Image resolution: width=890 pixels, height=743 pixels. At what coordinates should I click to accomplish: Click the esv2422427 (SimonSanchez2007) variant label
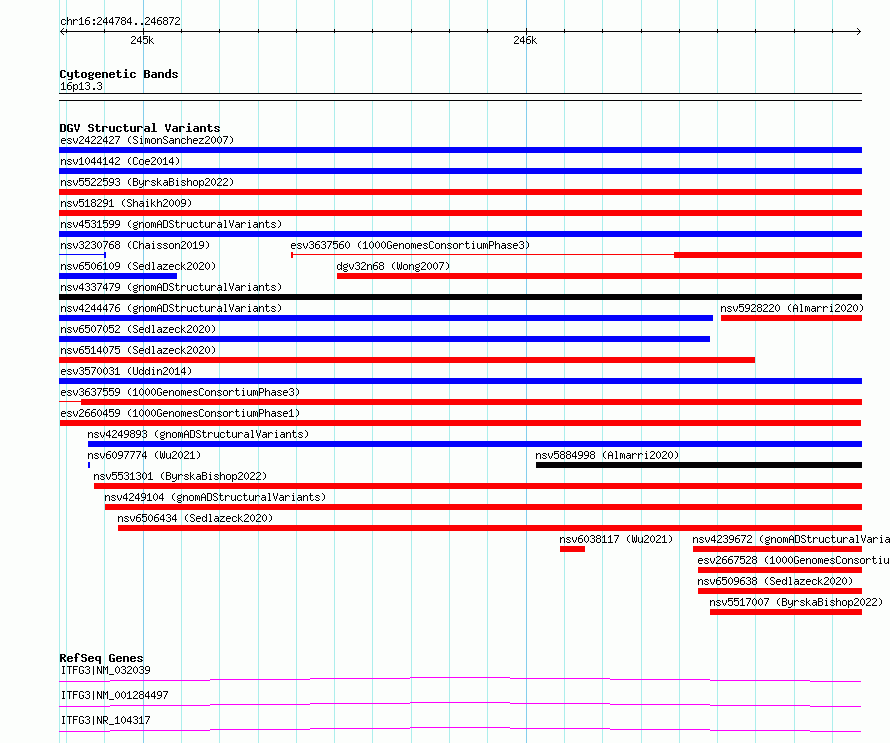tap(147, 140)
